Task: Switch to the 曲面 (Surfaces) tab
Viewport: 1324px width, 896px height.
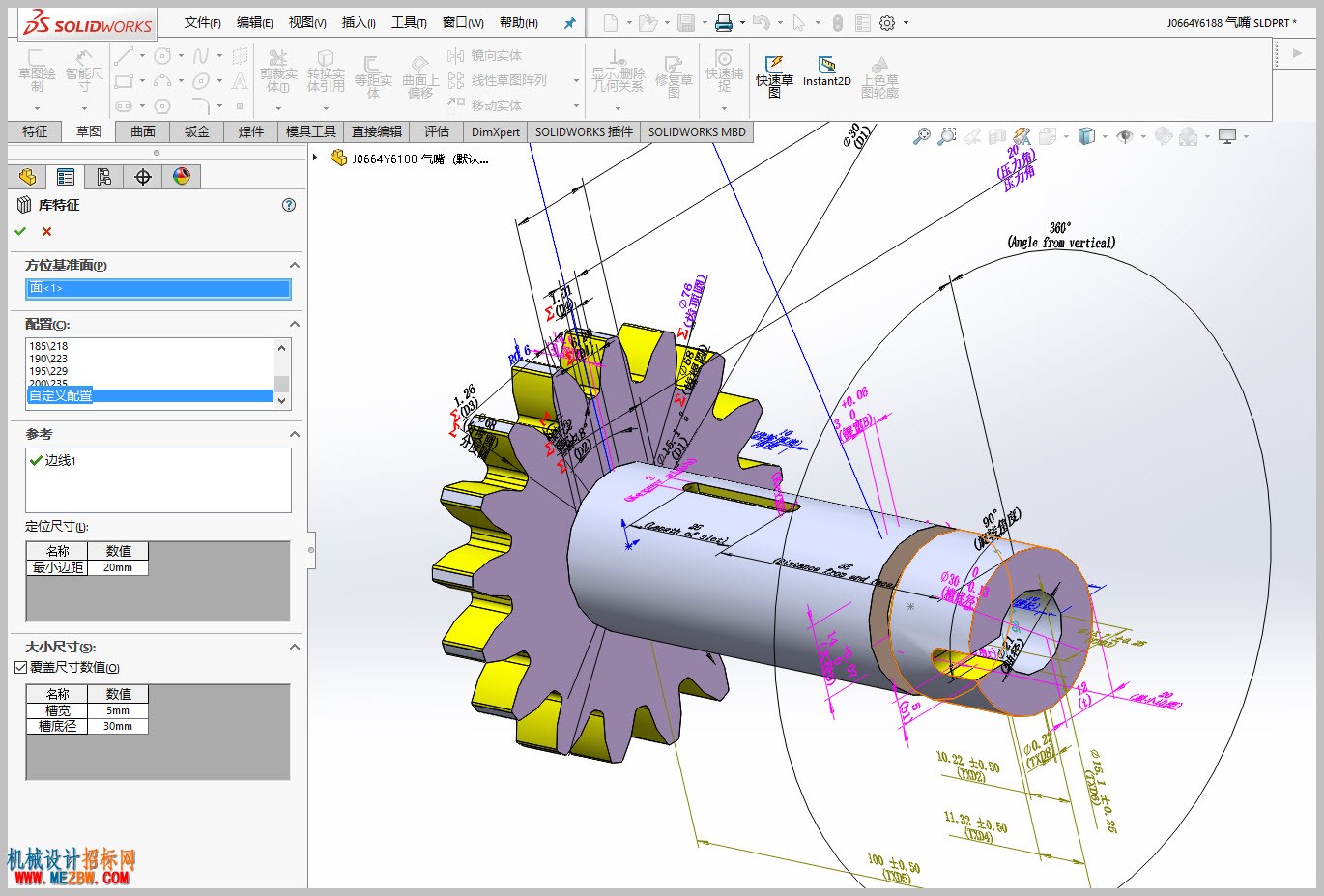Action: (143, 131)
